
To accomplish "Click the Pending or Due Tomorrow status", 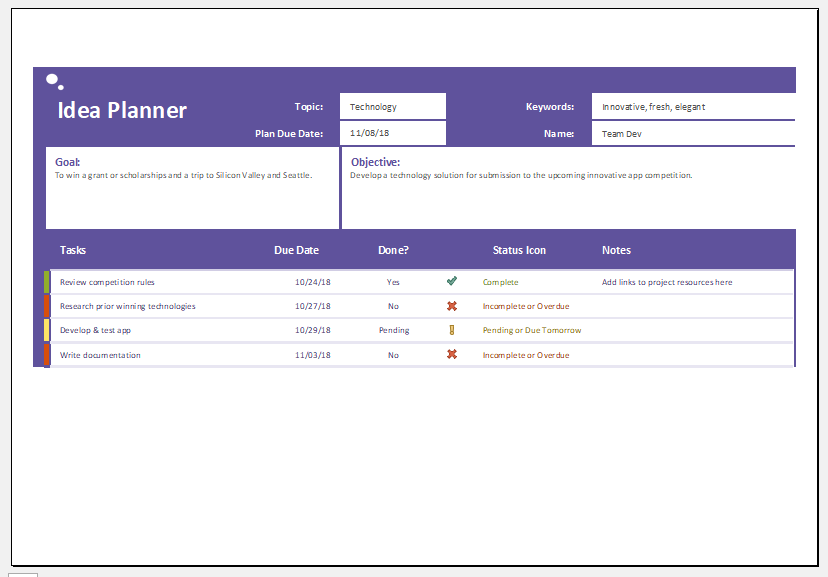I will [x=532, y=330].
